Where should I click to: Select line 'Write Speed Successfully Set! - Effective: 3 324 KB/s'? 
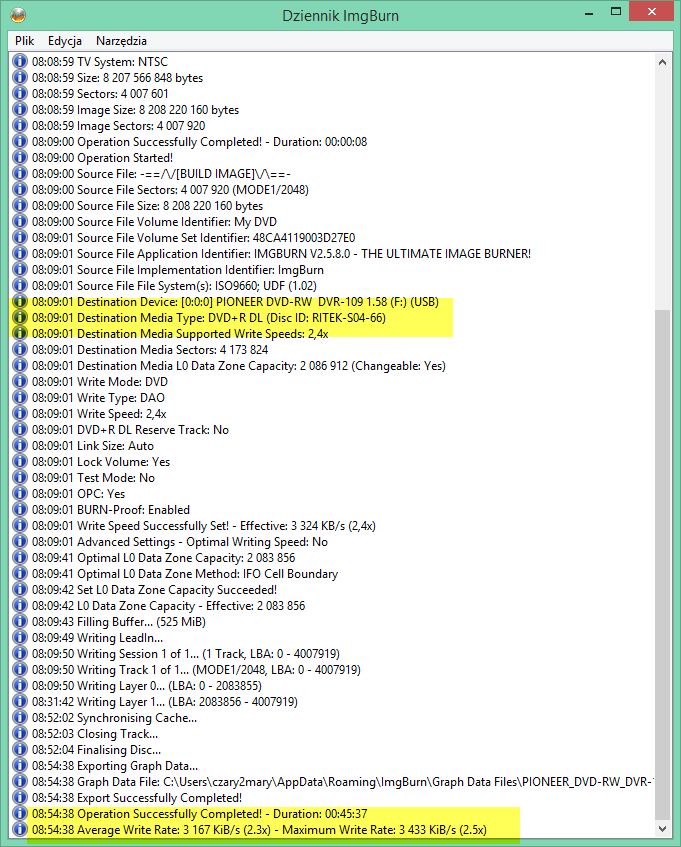[x=204, y=526]
